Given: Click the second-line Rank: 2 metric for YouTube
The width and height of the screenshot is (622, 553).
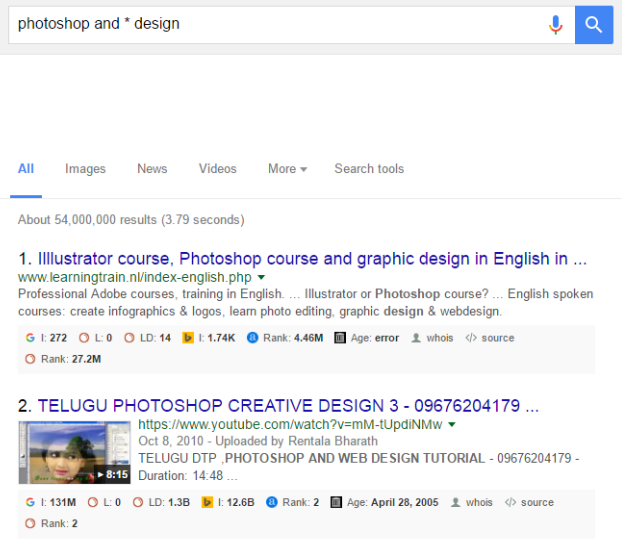Looking at the screenshot, I should pos(51,523).
